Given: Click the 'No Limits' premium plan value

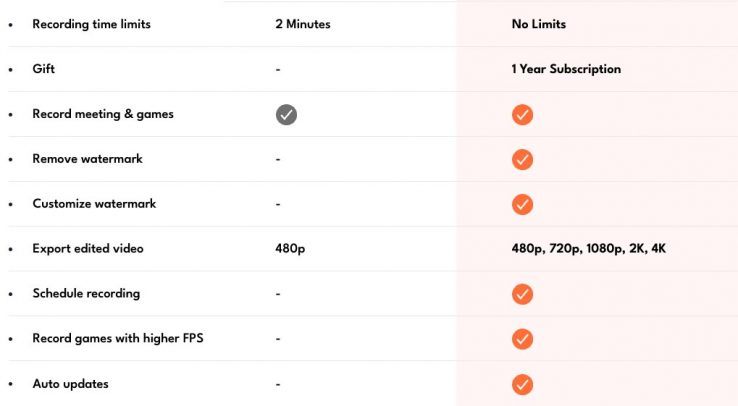Looking at the screenshot, I should coord(538,24).
